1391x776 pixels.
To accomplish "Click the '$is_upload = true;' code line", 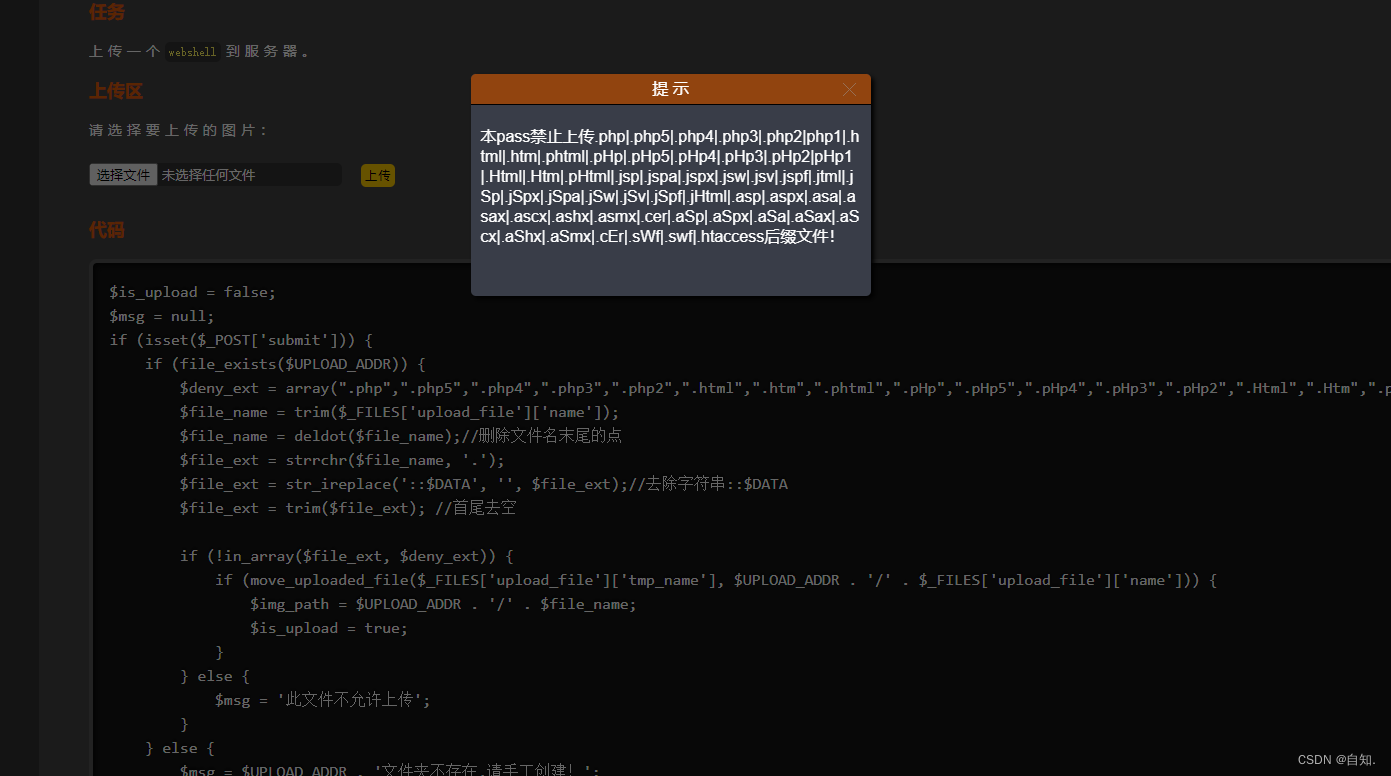I will coord(329,628).
